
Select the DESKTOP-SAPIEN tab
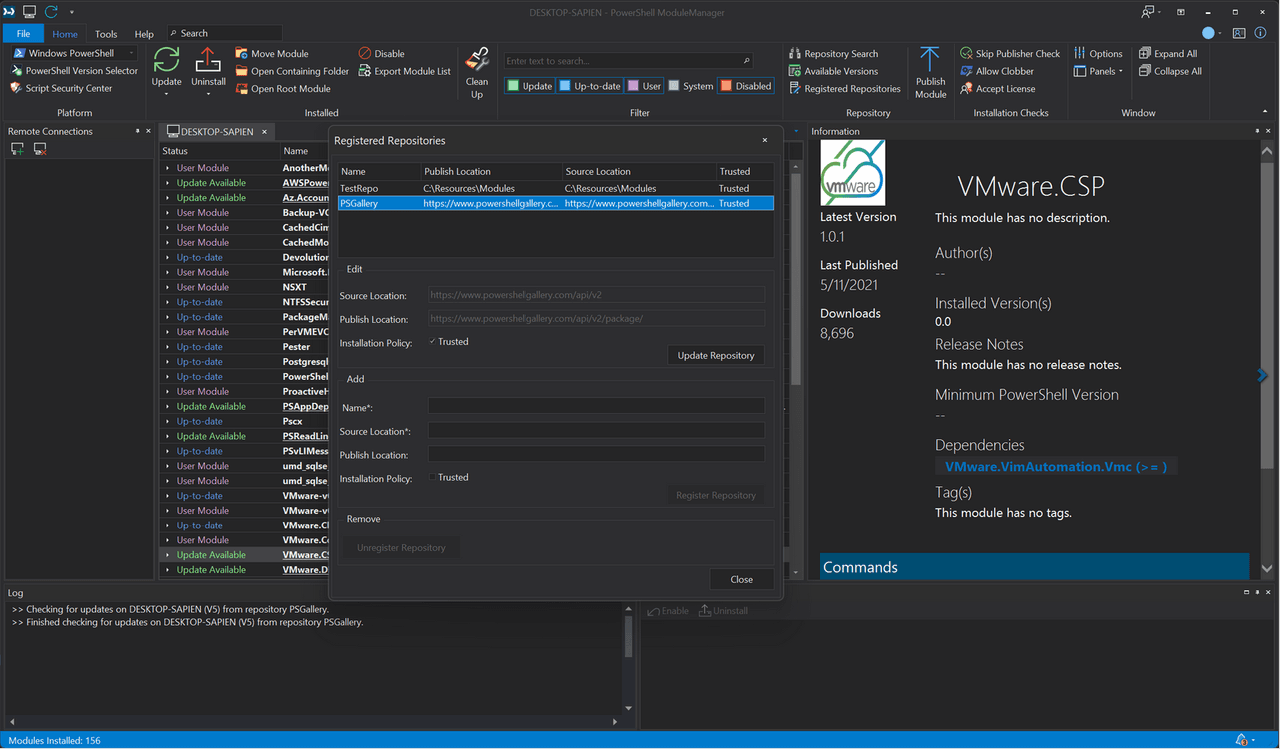[x=217, y=131]
